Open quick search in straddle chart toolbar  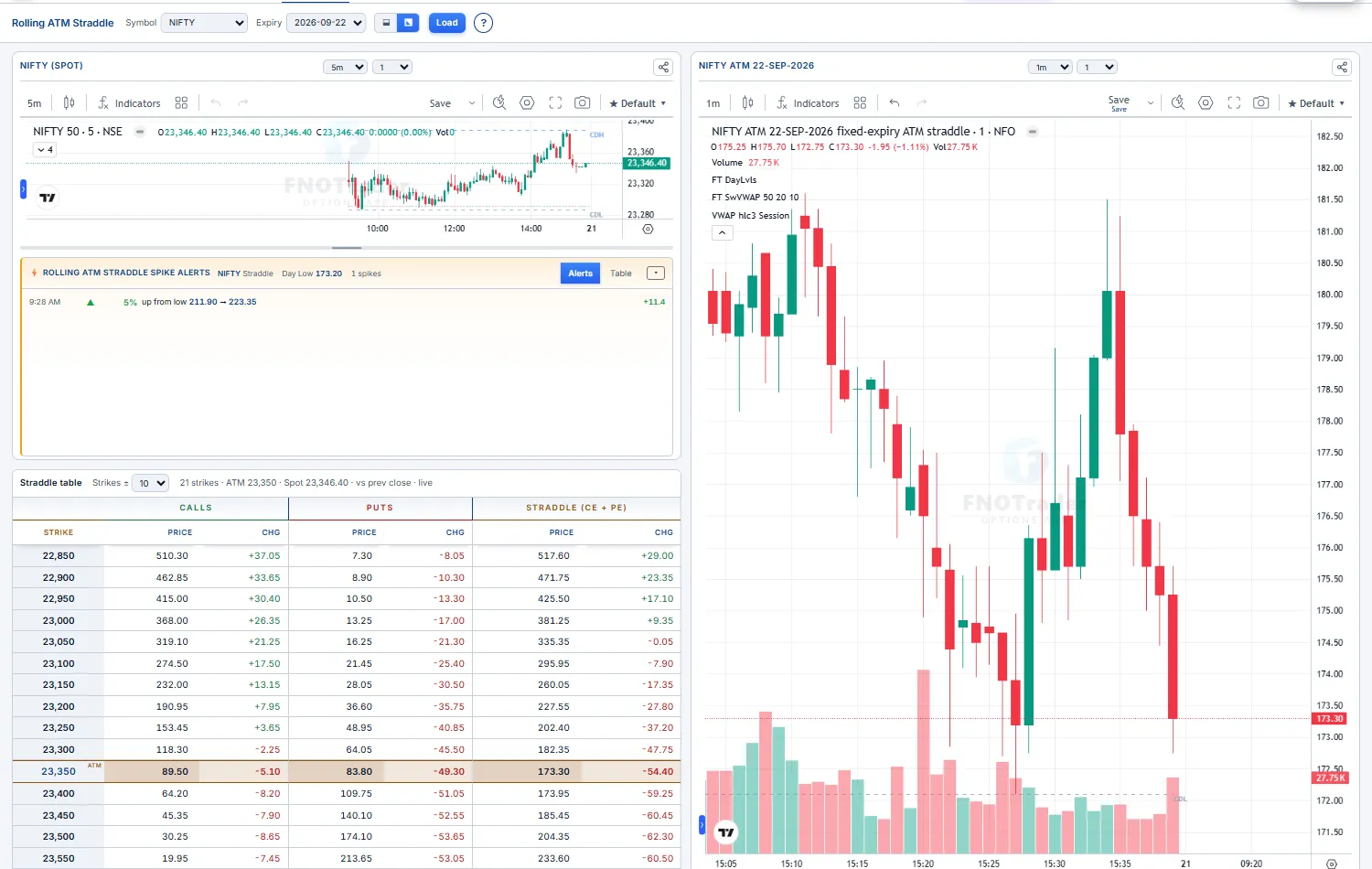1178,103
